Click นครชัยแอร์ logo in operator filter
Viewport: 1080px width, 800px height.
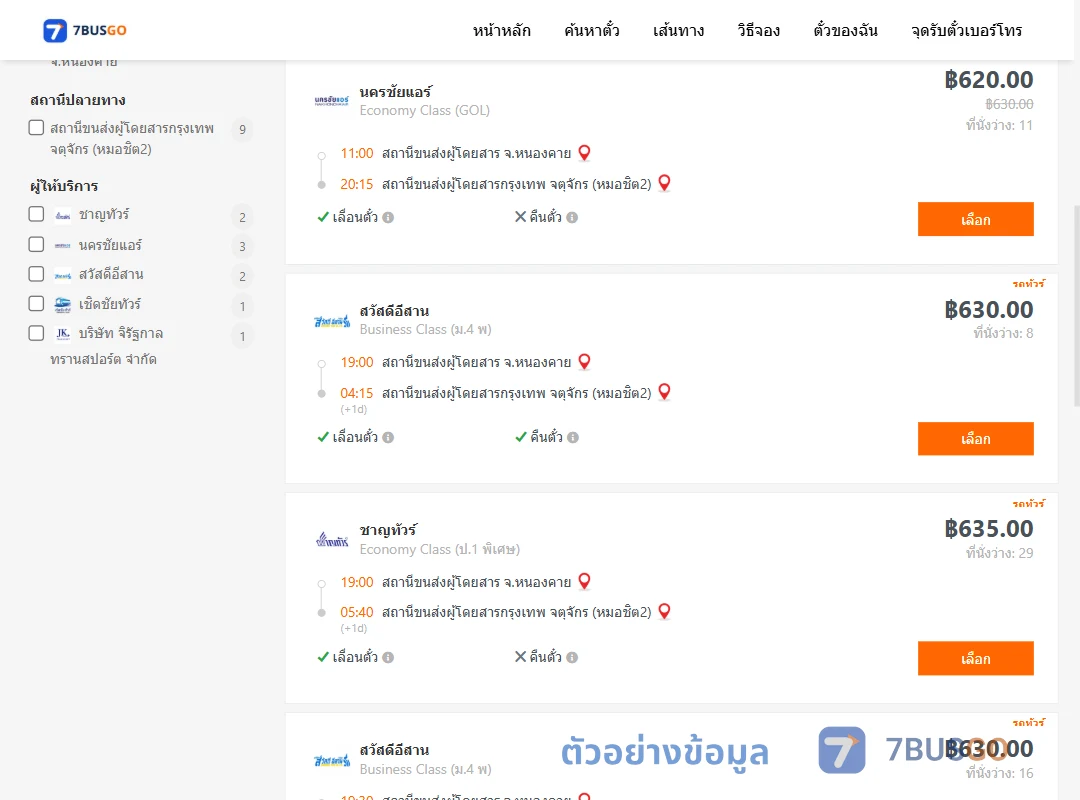pos(63,245)
